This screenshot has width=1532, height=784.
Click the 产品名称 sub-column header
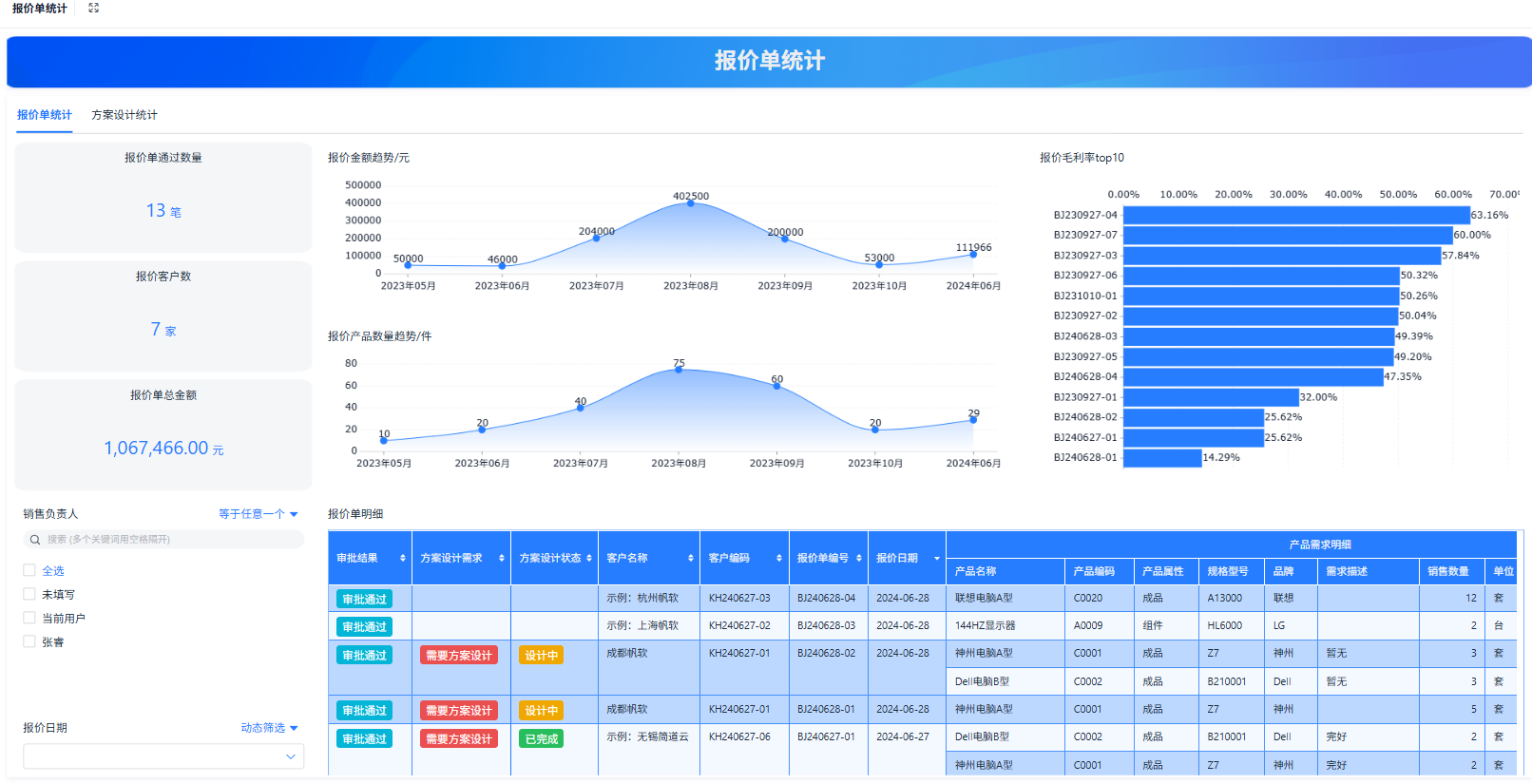[976, 572]
